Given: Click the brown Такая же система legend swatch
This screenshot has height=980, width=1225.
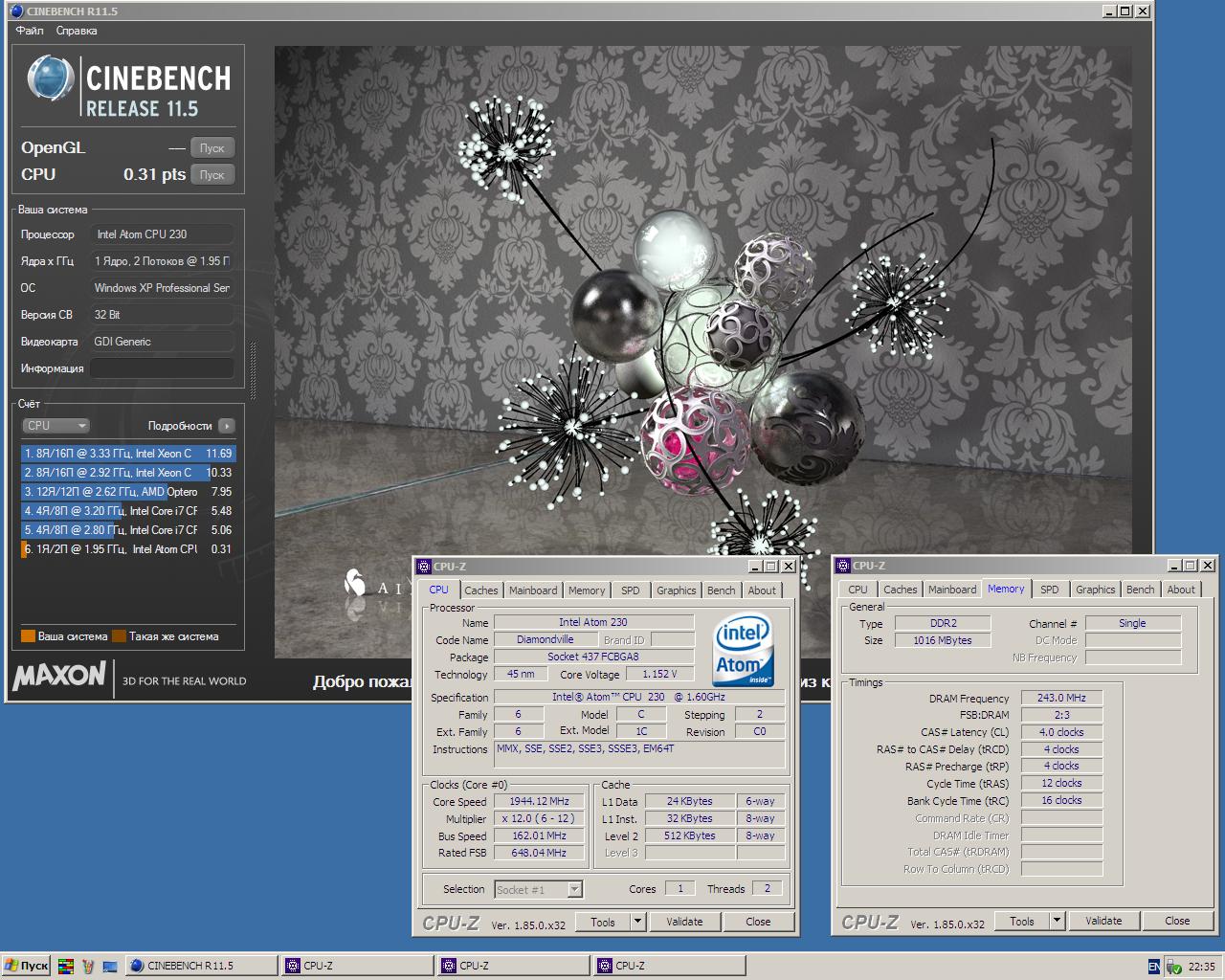Looking at the screenshot, I should [x=119, y=636].
